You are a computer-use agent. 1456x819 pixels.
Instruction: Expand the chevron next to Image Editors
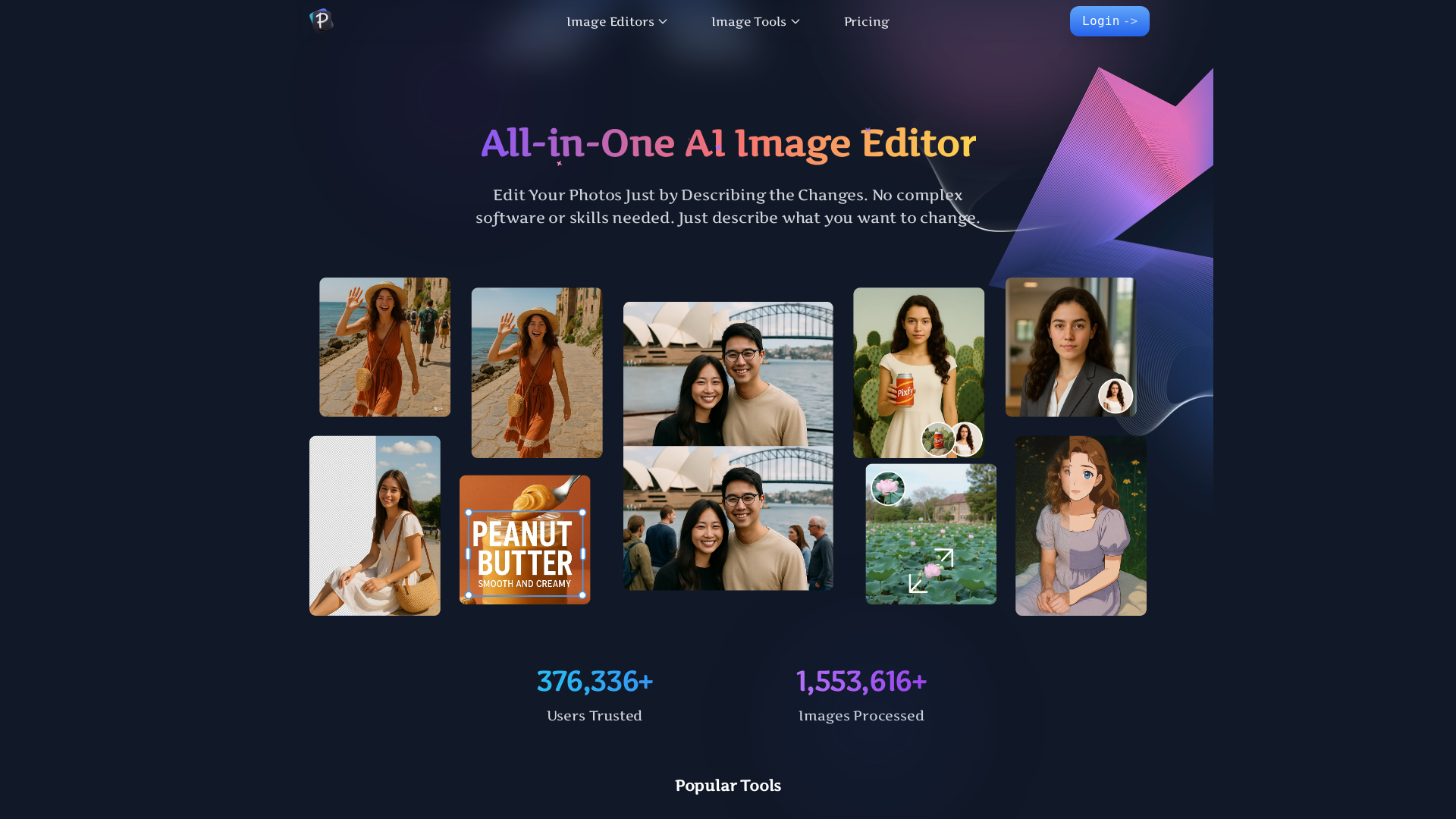pos(663,21)
